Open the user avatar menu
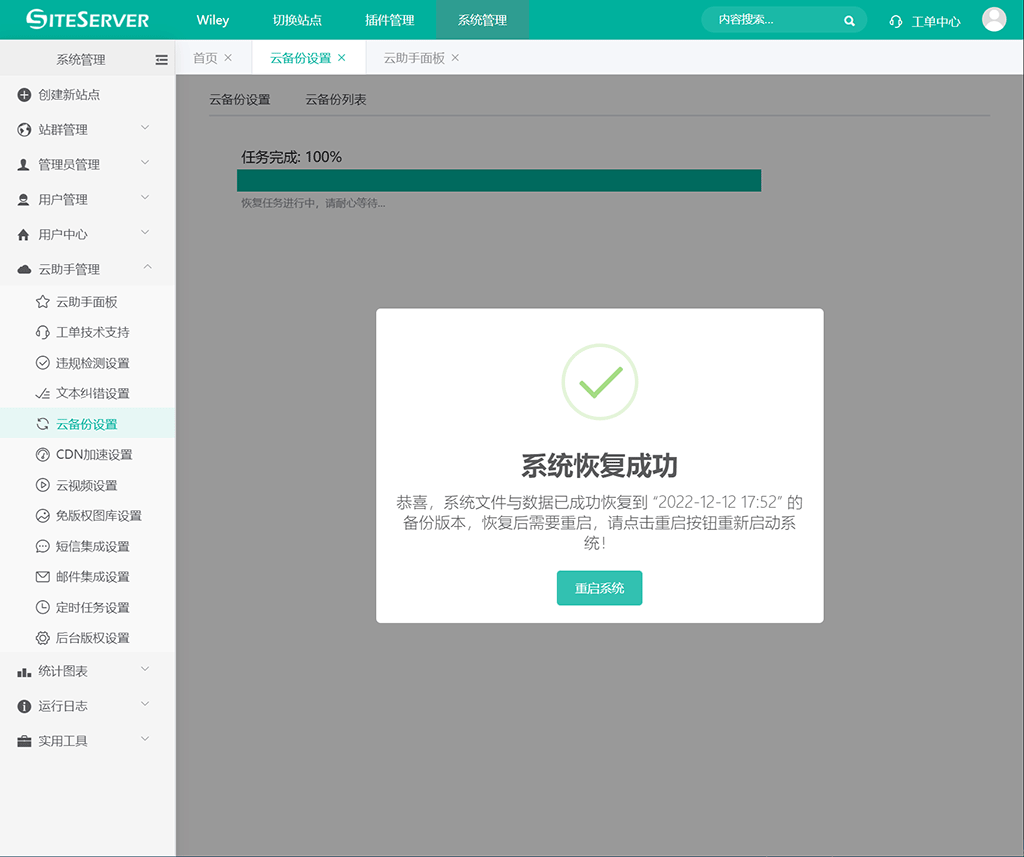This screenshot has height=857, width=1024. pyautogui.click(x=994, y=20)
